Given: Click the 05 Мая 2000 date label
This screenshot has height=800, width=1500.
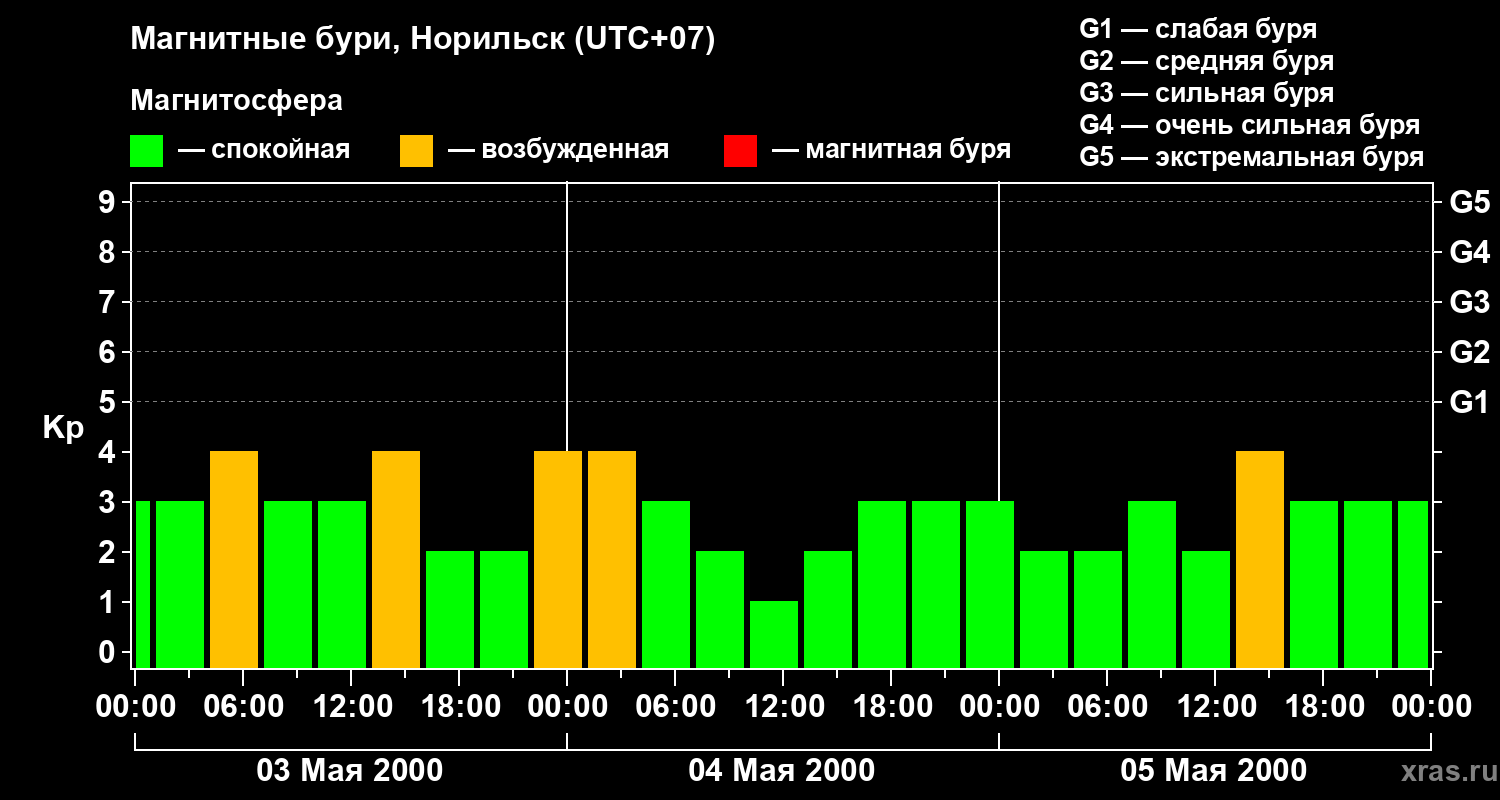Looking at the screenshot, I should (1214, 771).
